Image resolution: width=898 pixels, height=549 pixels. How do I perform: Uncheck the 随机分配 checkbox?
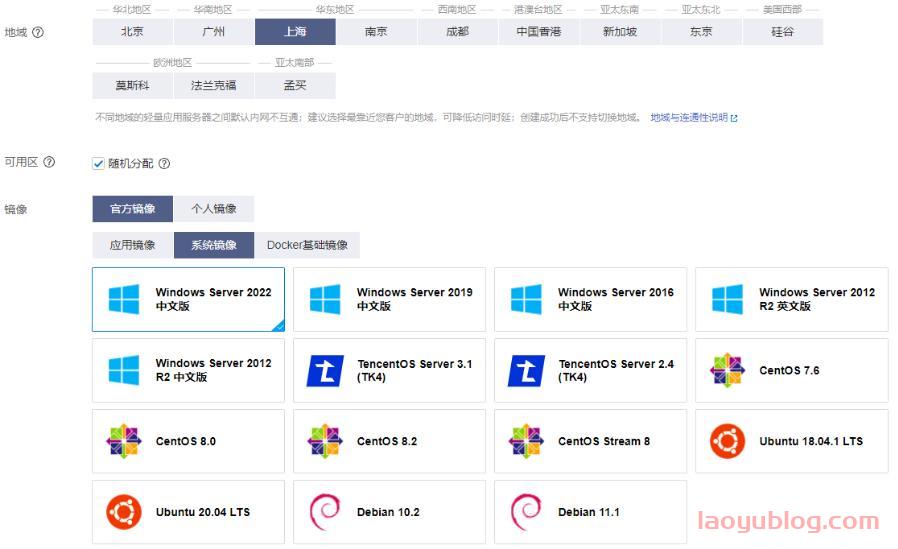point(99,164)
